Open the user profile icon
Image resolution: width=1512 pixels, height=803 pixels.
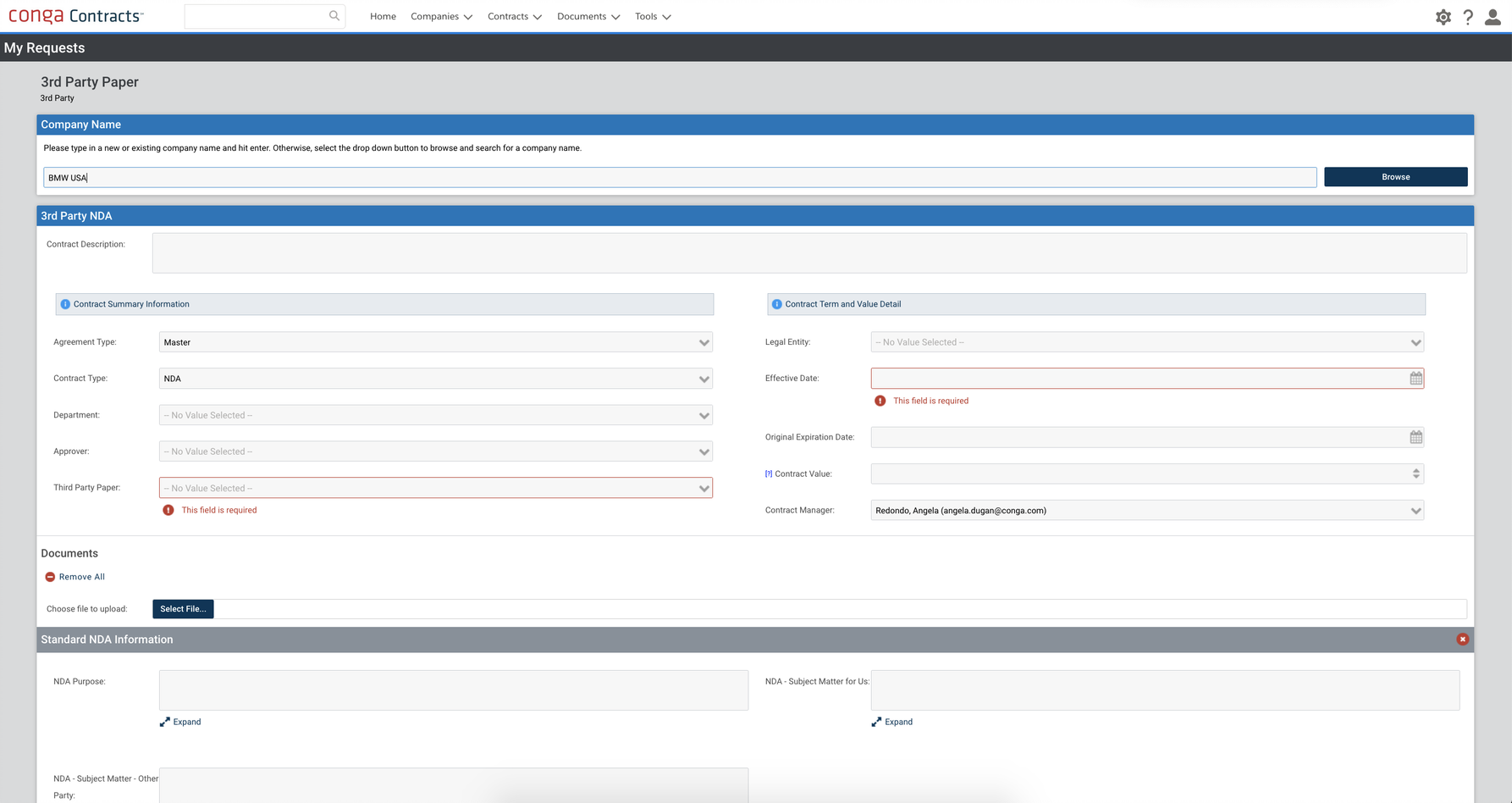1493,17
